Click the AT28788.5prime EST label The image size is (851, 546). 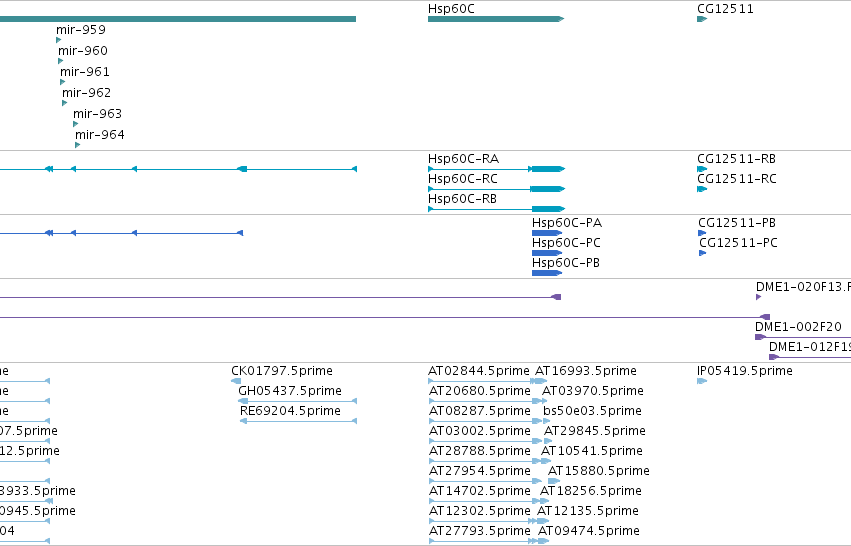(480, 452)
